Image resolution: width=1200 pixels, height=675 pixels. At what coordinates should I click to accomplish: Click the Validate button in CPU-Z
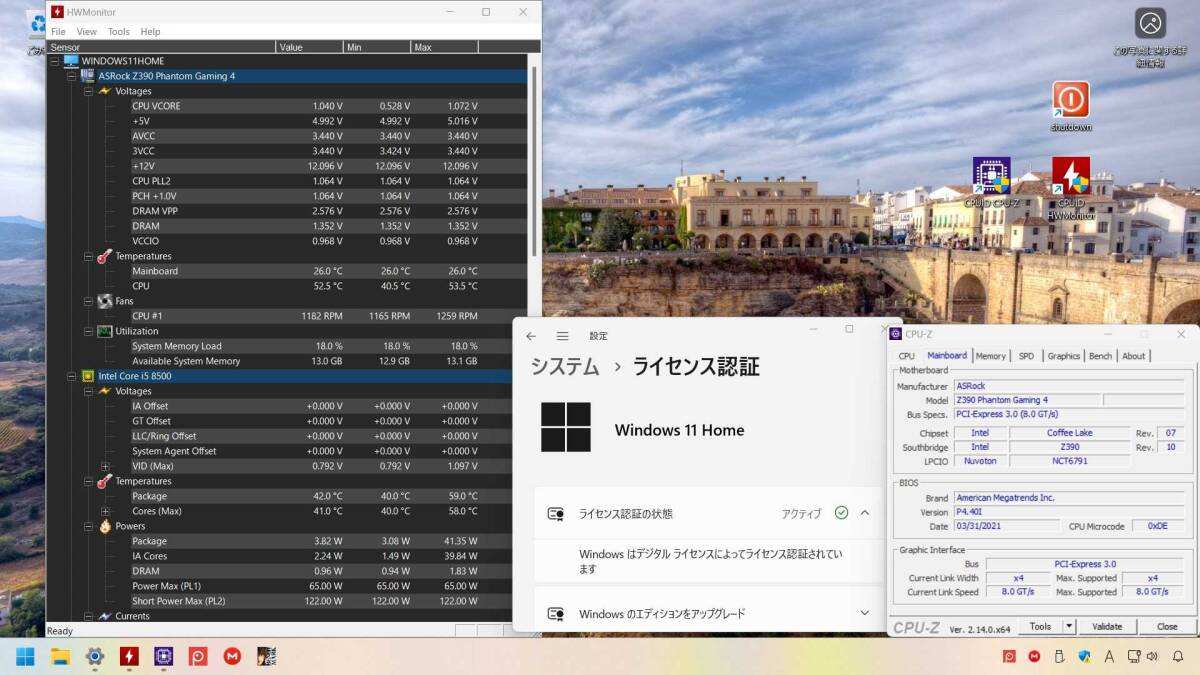coord(1107,627)
